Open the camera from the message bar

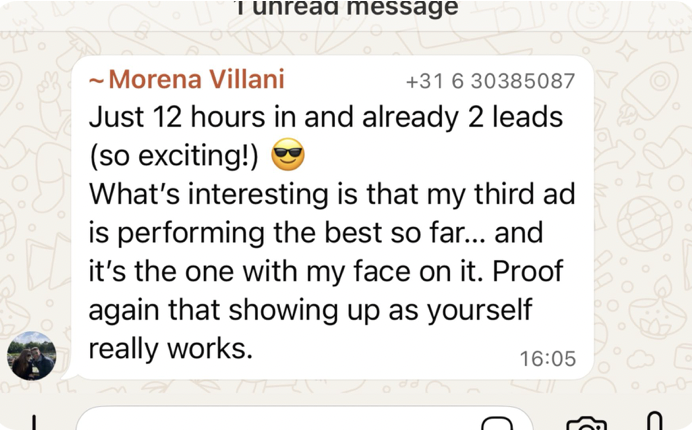(585, 424)
